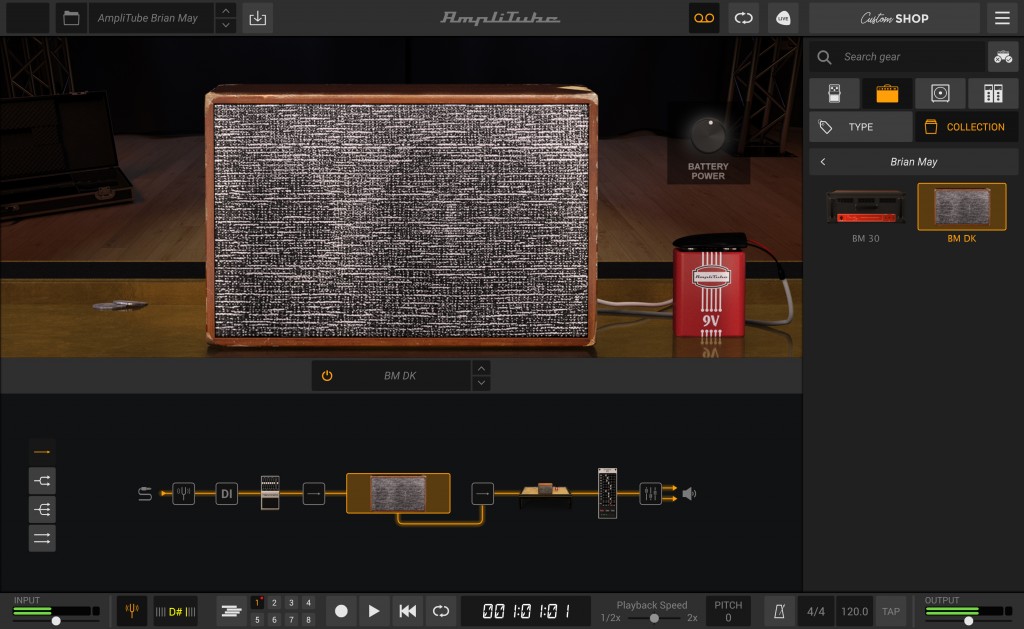Click the save preset download icon
1024x629 pixels.
(257, 18)
